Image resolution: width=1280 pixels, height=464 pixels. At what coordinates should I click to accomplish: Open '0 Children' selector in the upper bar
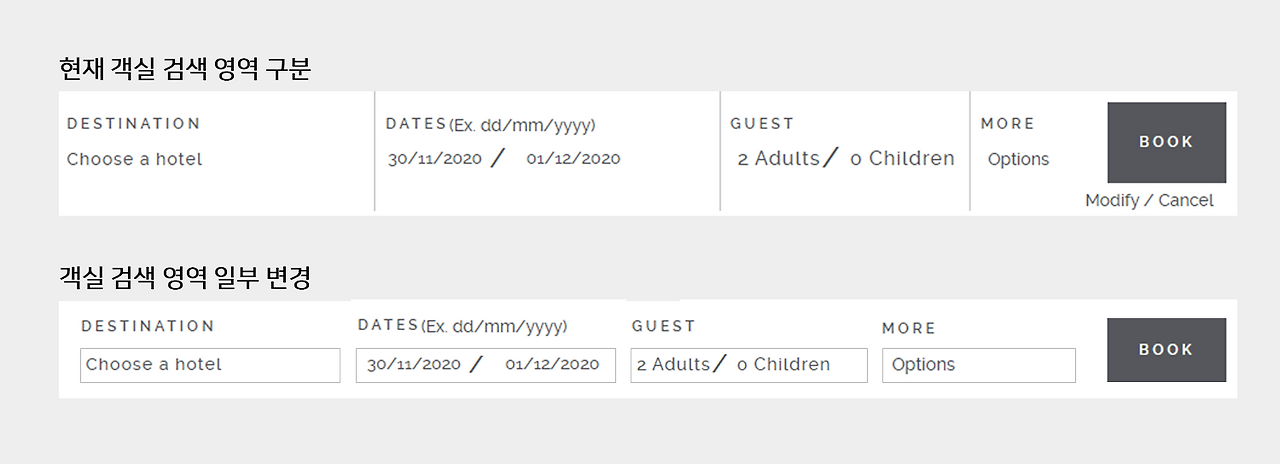coord(902,159)
